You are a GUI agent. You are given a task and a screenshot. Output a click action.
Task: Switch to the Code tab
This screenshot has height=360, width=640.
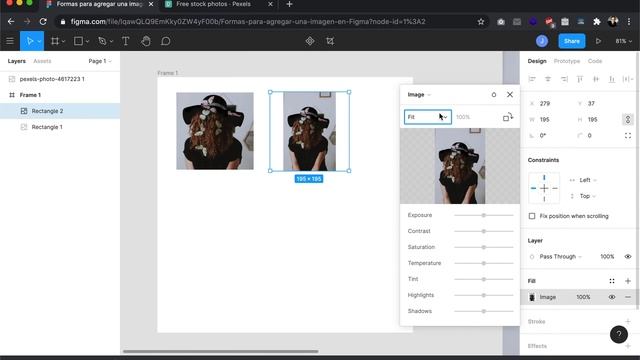[x=595, y=61]
